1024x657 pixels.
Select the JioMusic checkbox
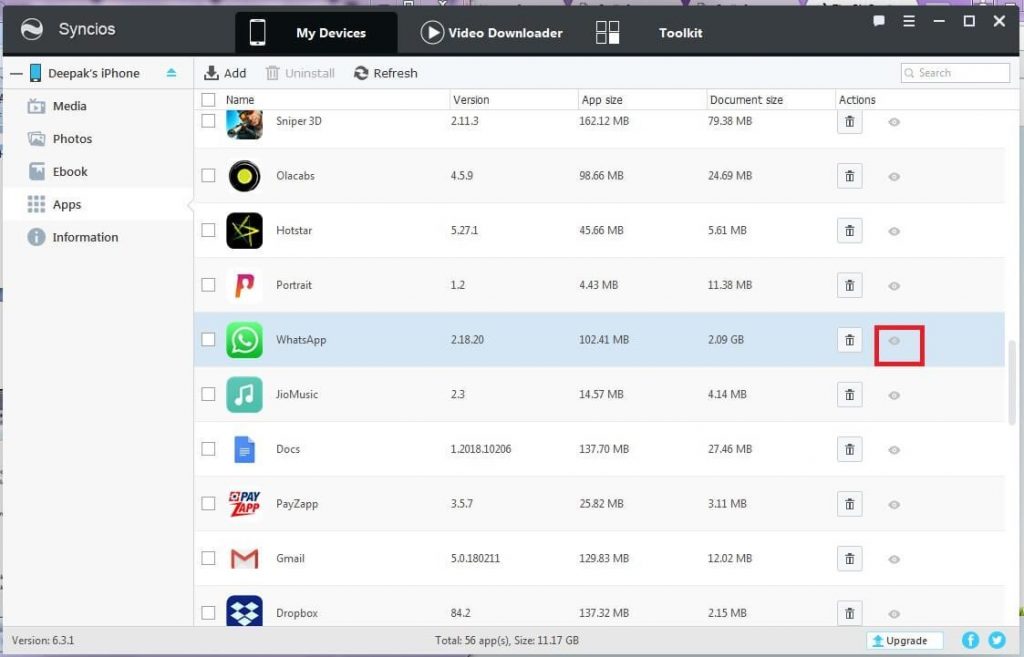[208, 394]
